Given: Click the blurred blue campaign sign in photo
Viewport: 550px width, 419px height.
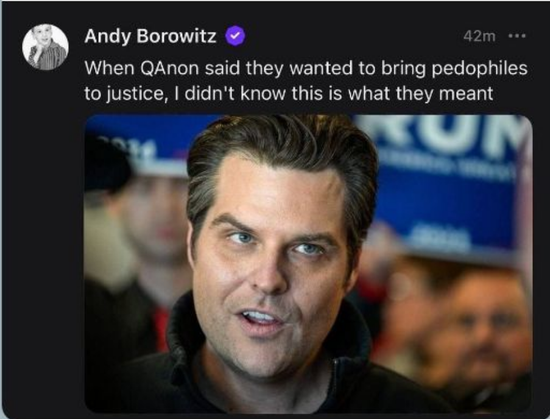Looking at the screenshot, I should 445,186.
